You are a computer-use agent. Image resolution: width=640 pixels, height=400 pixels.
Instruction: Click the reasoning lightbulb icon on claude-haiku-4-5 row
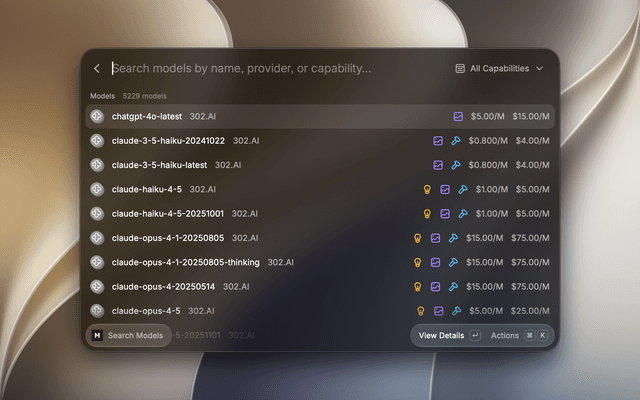pos(427,189)
